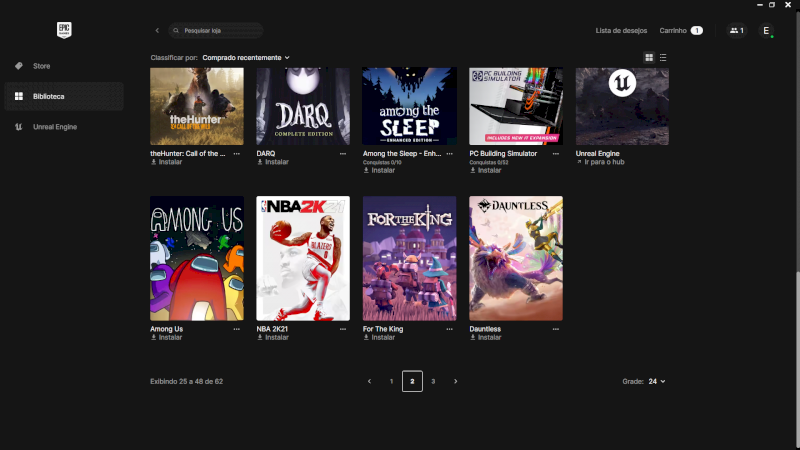Click the Epic Games logo
The image size is (800, 450).
pos(64,30)
